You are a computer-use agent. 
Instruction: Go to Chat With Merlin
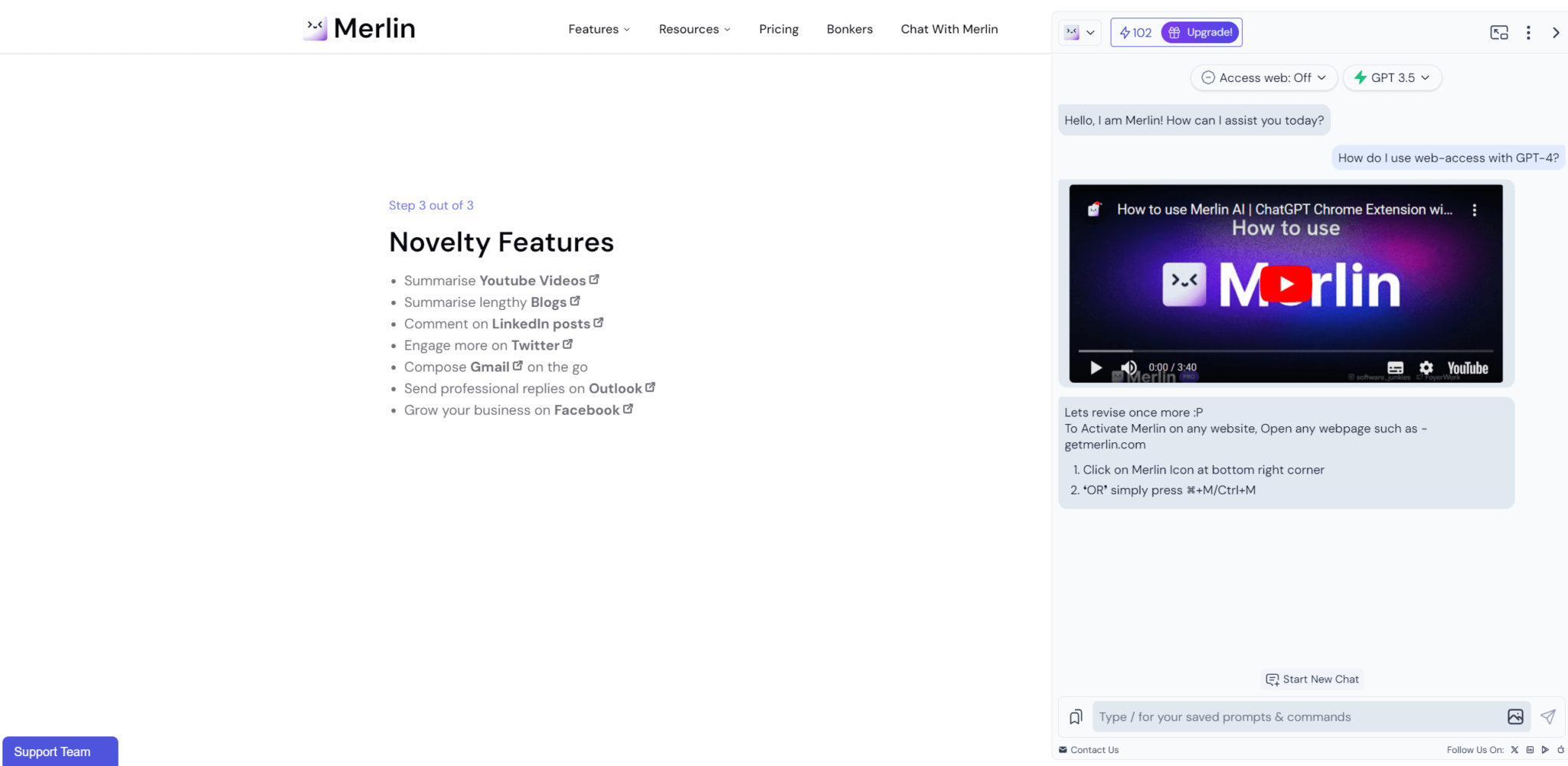tap(949, 29)
